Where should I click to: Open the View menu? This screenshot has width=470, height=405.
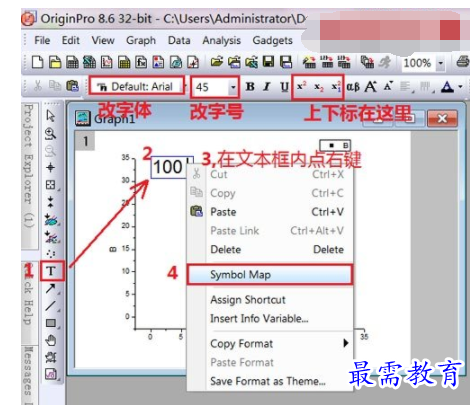pyautogui.click(x=103, y=40)
